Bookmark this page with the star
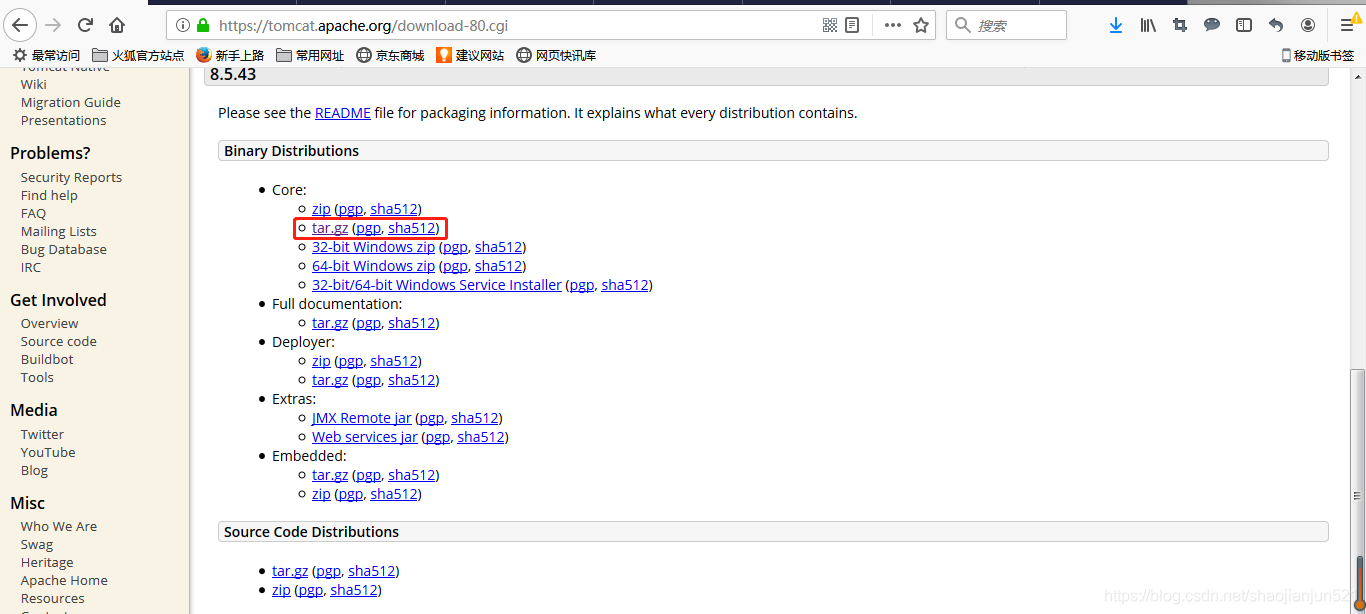 (921, 25)
